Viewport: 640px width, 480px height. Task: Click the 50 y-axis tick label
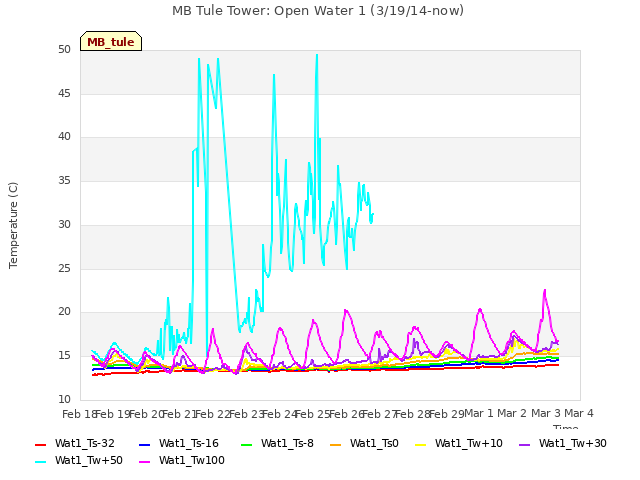(x=64, y=50)
